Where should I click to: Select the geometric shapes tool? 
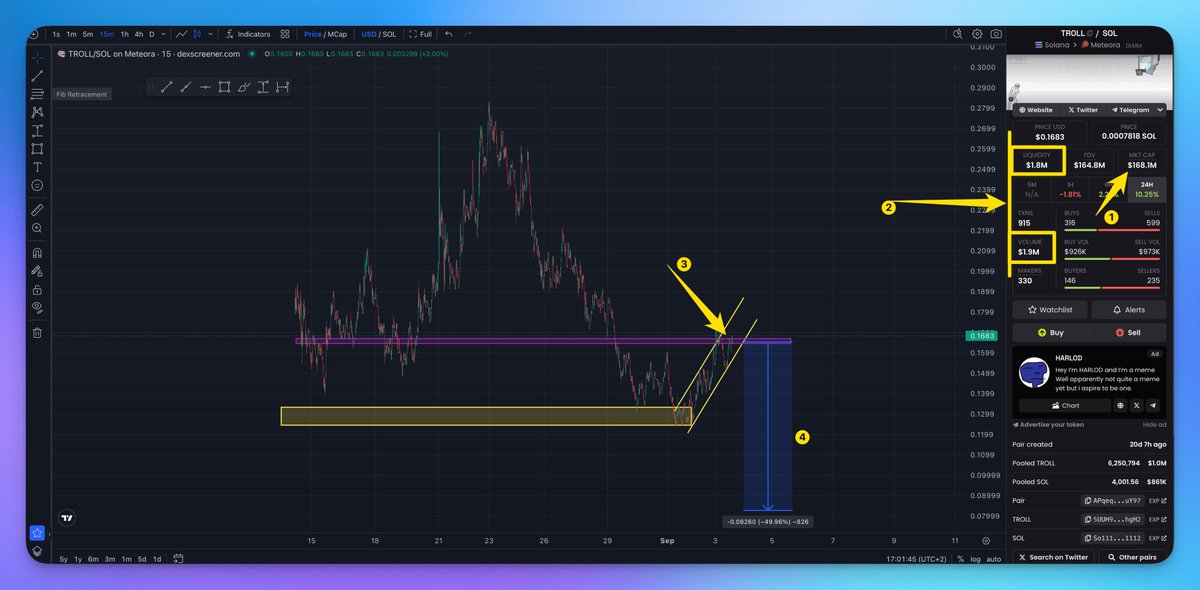click(x=37, y=149)
